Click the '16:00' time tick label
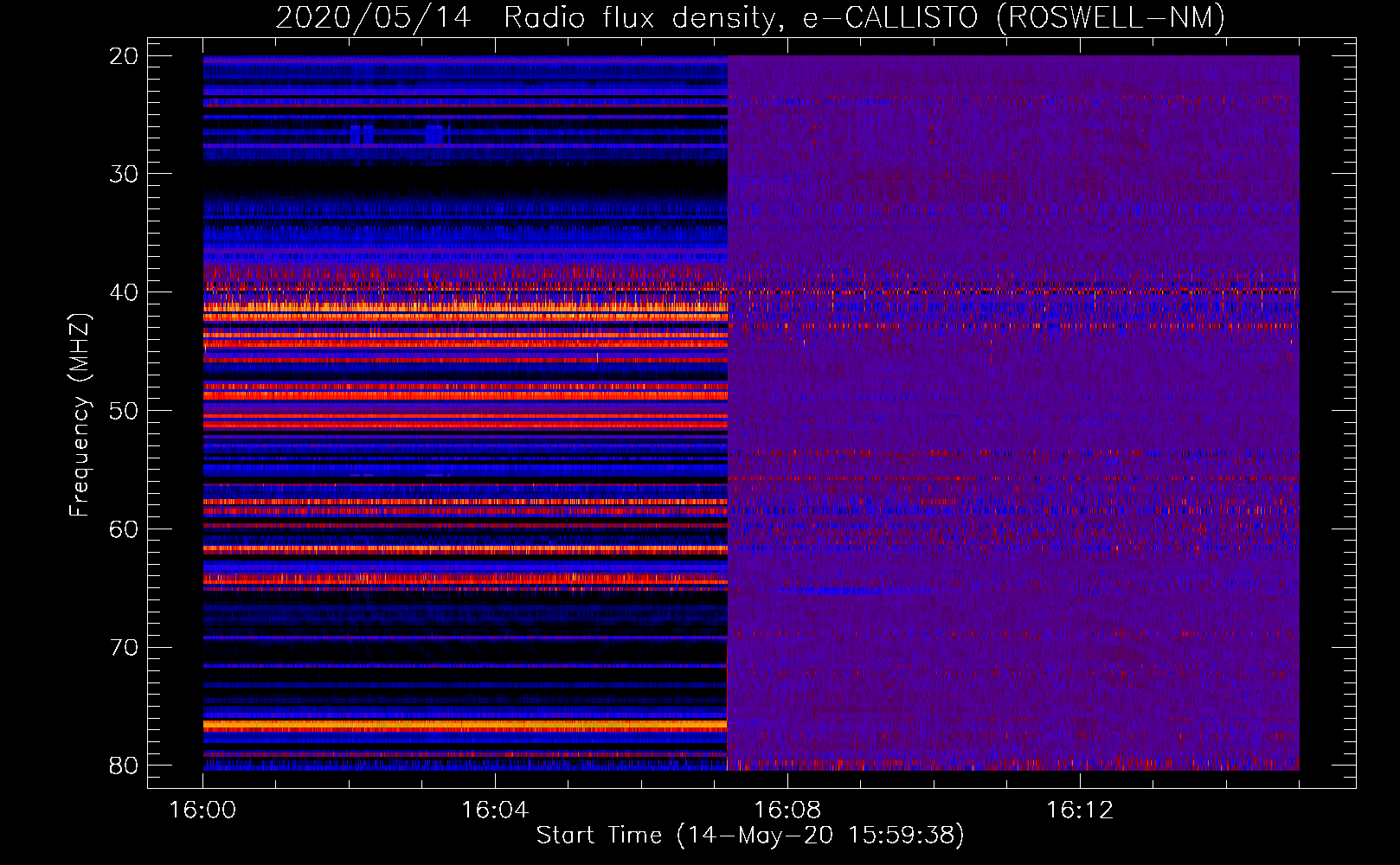Image resolution: width=1400 pixels, height=865 pixels. pos(202,811)
